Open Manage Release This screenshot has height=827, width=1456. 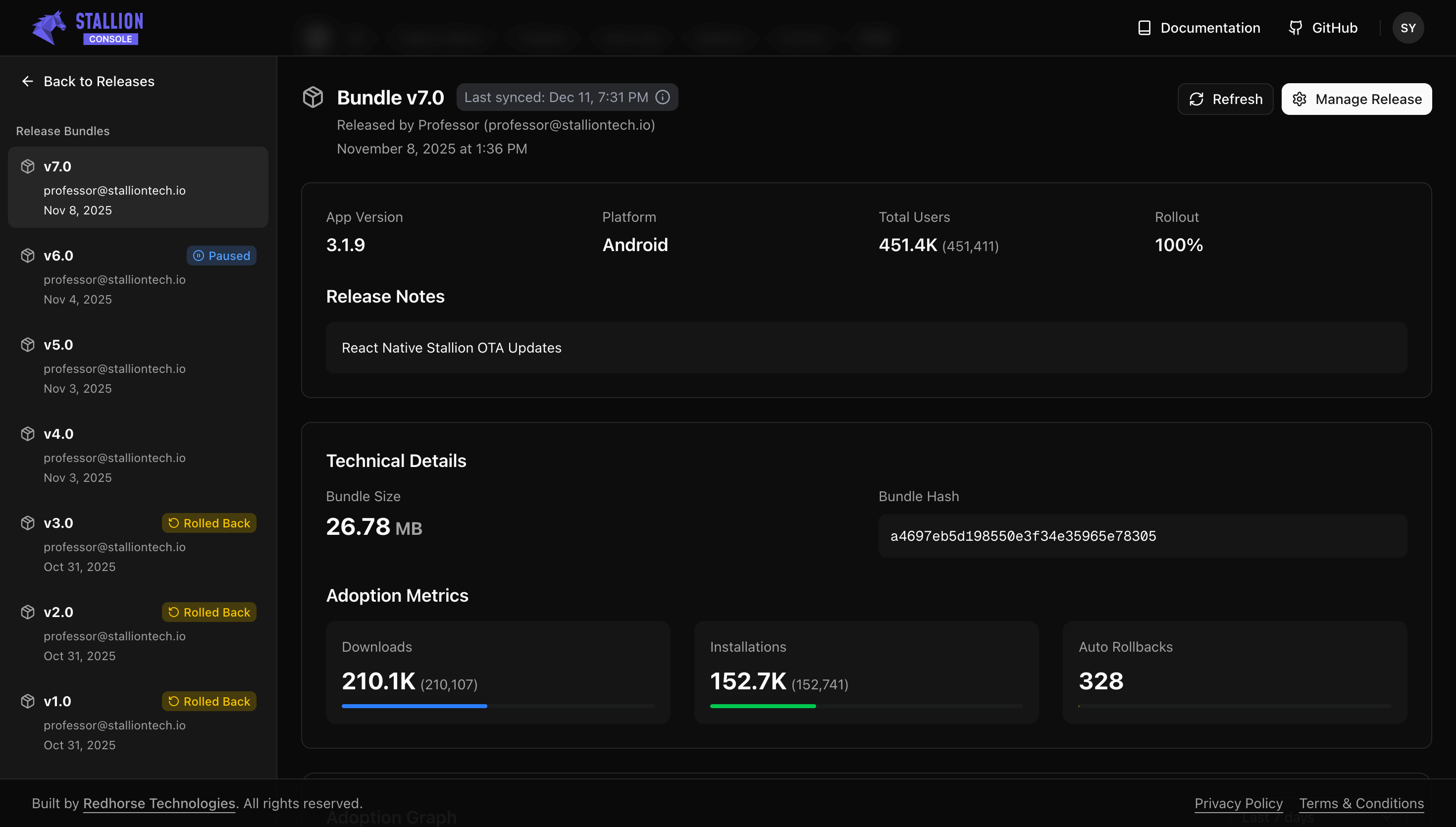(x=1356, y=99)
